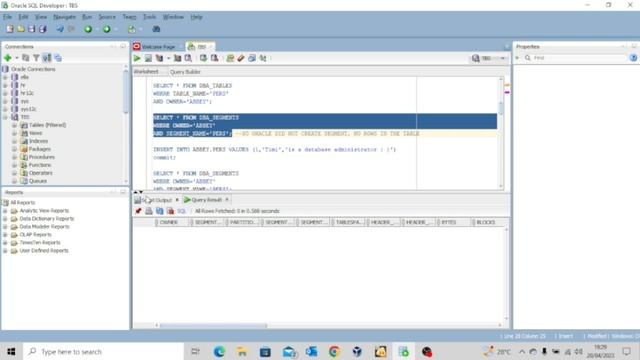Click the Rollback icon in worksheet toolbar

coord(214,58)
